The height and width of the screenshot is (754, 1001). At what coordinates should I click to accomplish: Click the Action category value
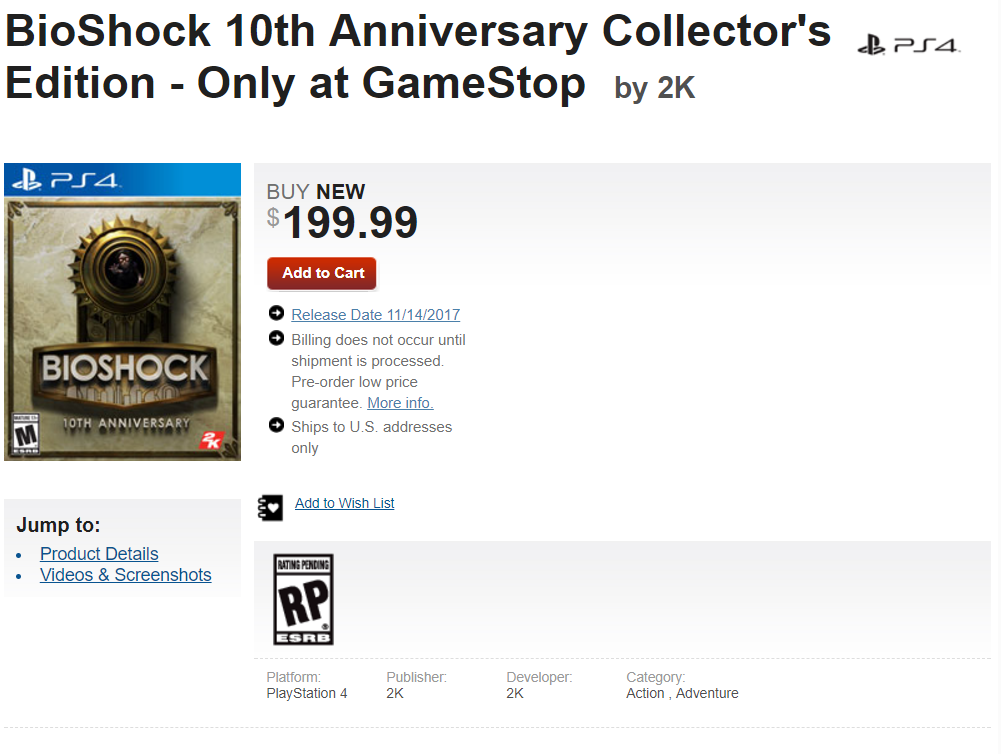click(645, 693)
